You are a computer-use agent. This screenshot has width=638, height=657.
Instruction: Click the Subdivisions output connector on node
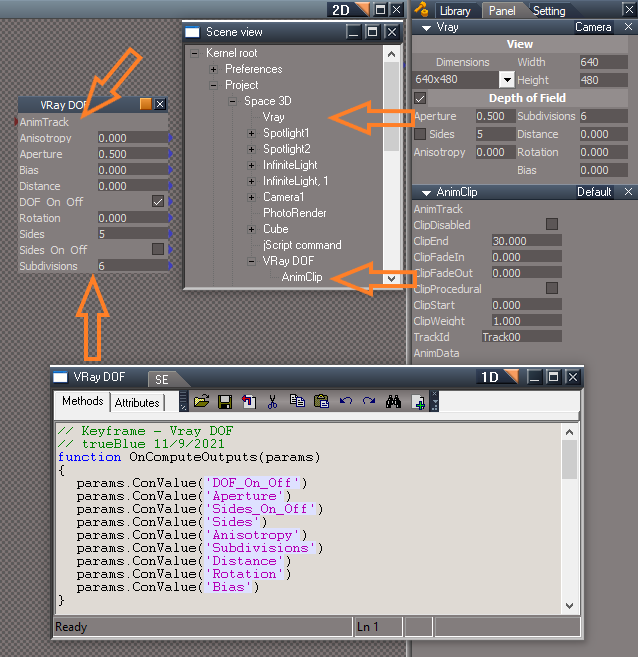pyautogui.click(x=170, y=266)
